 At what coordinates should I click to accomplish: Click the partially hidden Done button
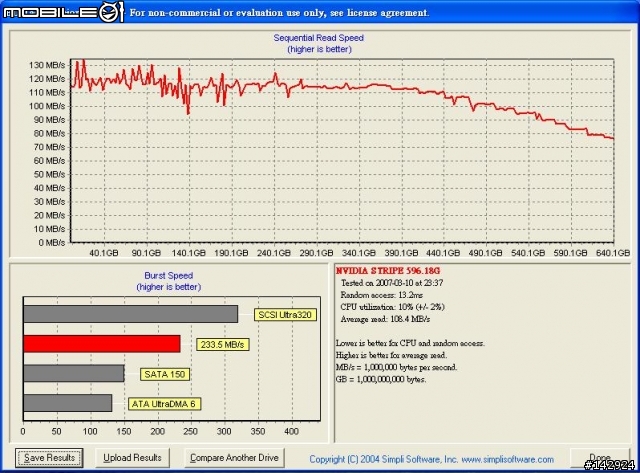click(600, 458)
